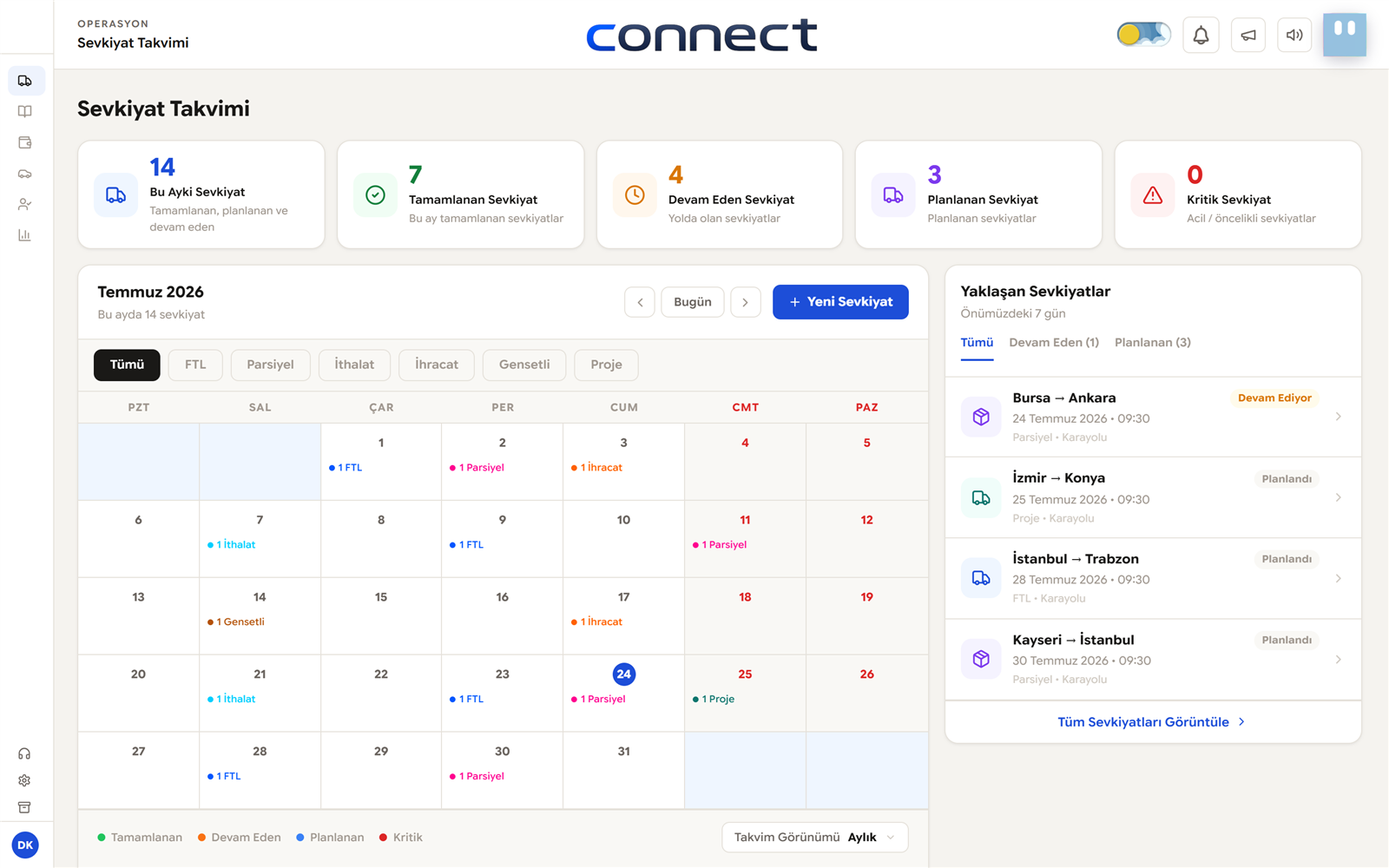Filter calendar by FTL
The image size is (1389, 868).
tap(195, 365)
